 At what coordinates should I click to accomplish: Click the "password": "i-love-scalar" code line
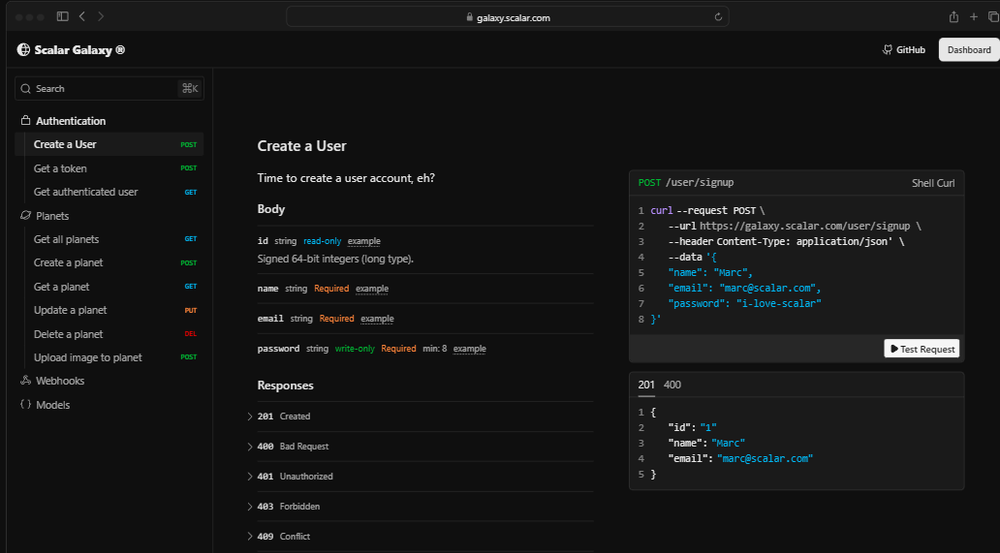pos(744,304)
